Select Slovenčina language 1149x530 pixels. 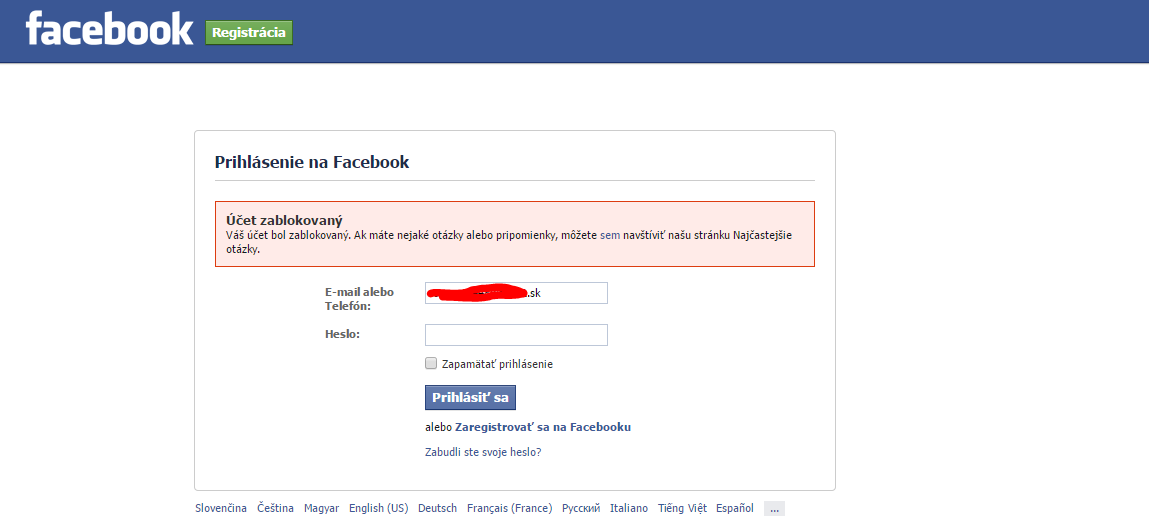(x=221, y=508)
